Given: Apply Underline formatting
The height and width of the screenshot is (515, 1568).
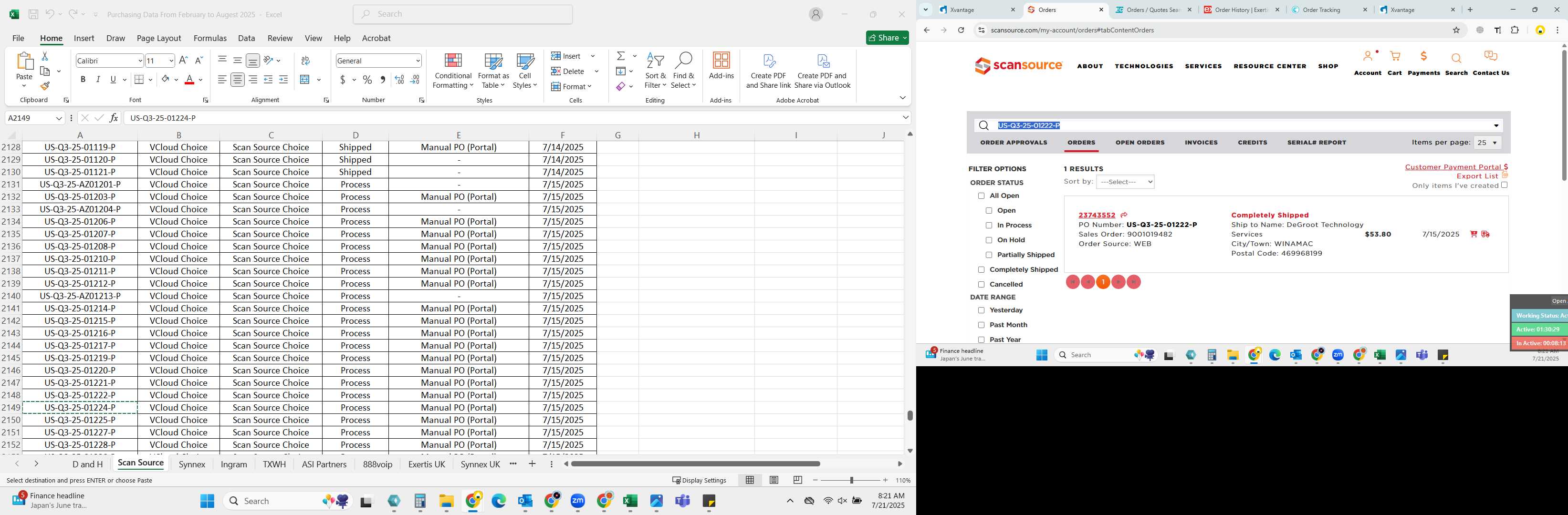Looking at the screenshot, I should (113, 80).
